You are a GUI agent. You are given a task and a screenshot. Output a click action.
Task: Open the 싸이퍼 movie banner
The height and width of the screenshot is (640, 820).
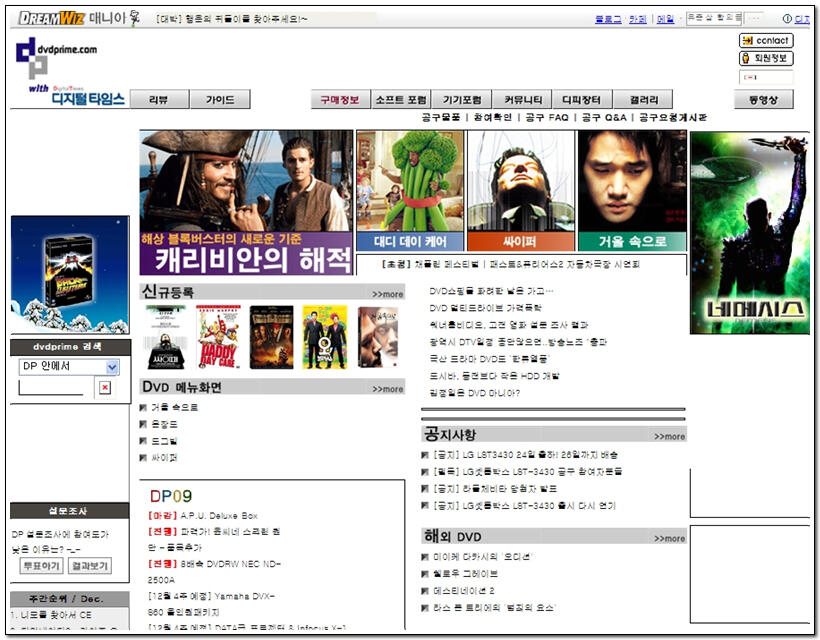click(x=520, y=191)
